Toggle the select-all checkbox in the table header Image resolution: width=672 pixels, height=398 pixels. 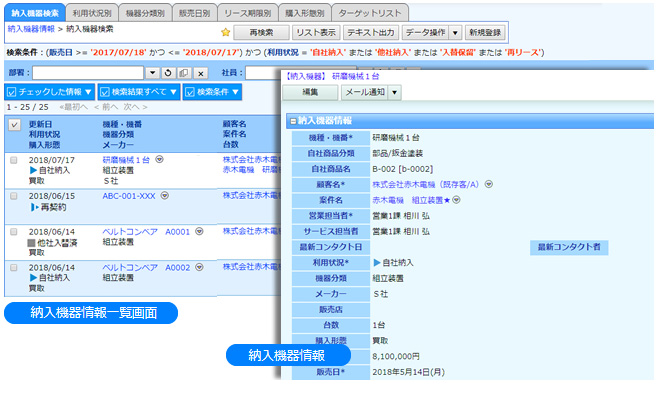[x=14, y=125]
